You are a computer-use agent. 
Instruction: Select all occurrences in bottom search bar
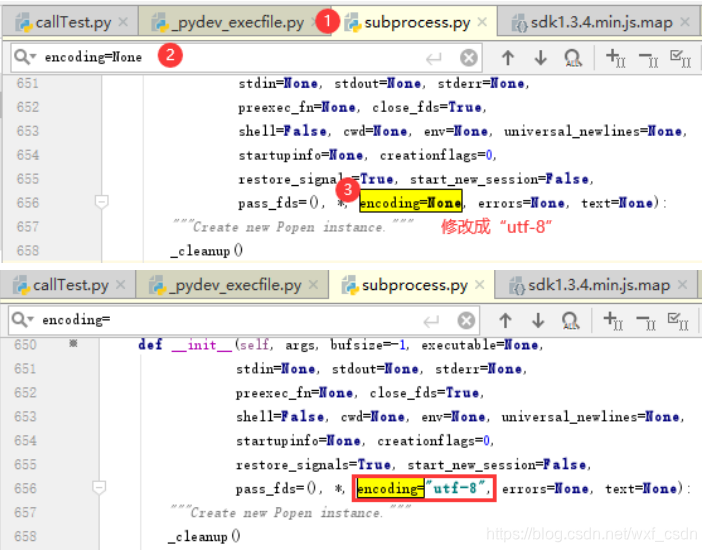tap(678, 321)
